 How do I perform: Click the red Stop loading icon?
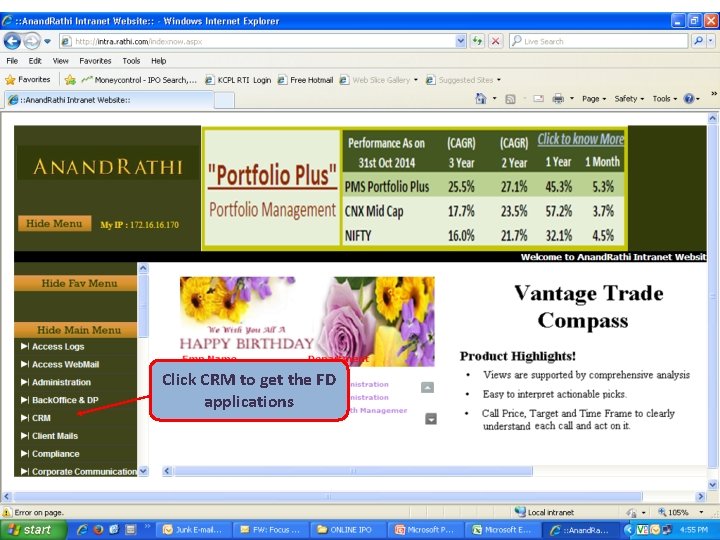pyautogui.click(x=495, y=41)
